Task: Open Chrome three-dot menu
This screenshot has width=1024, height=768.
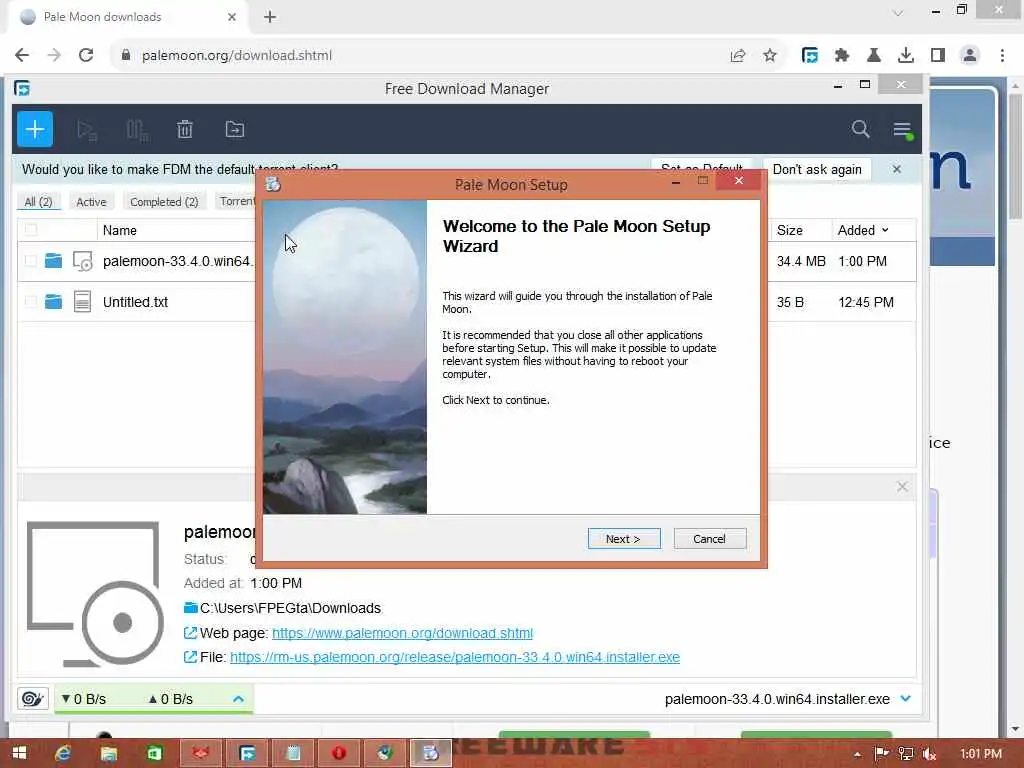Action: coord(1002,56)
